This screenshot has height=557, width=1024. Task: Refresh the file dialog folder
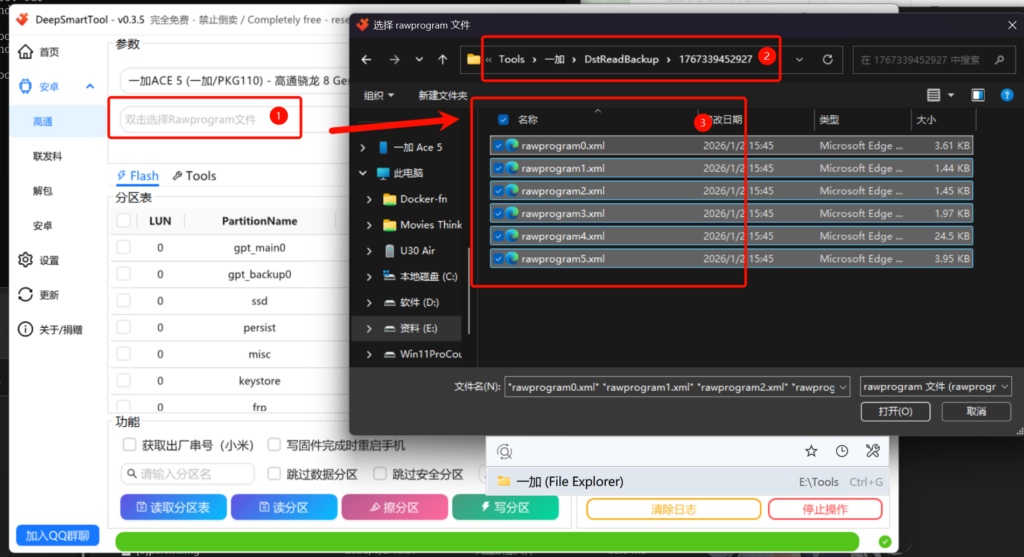[x=827, y=60]
